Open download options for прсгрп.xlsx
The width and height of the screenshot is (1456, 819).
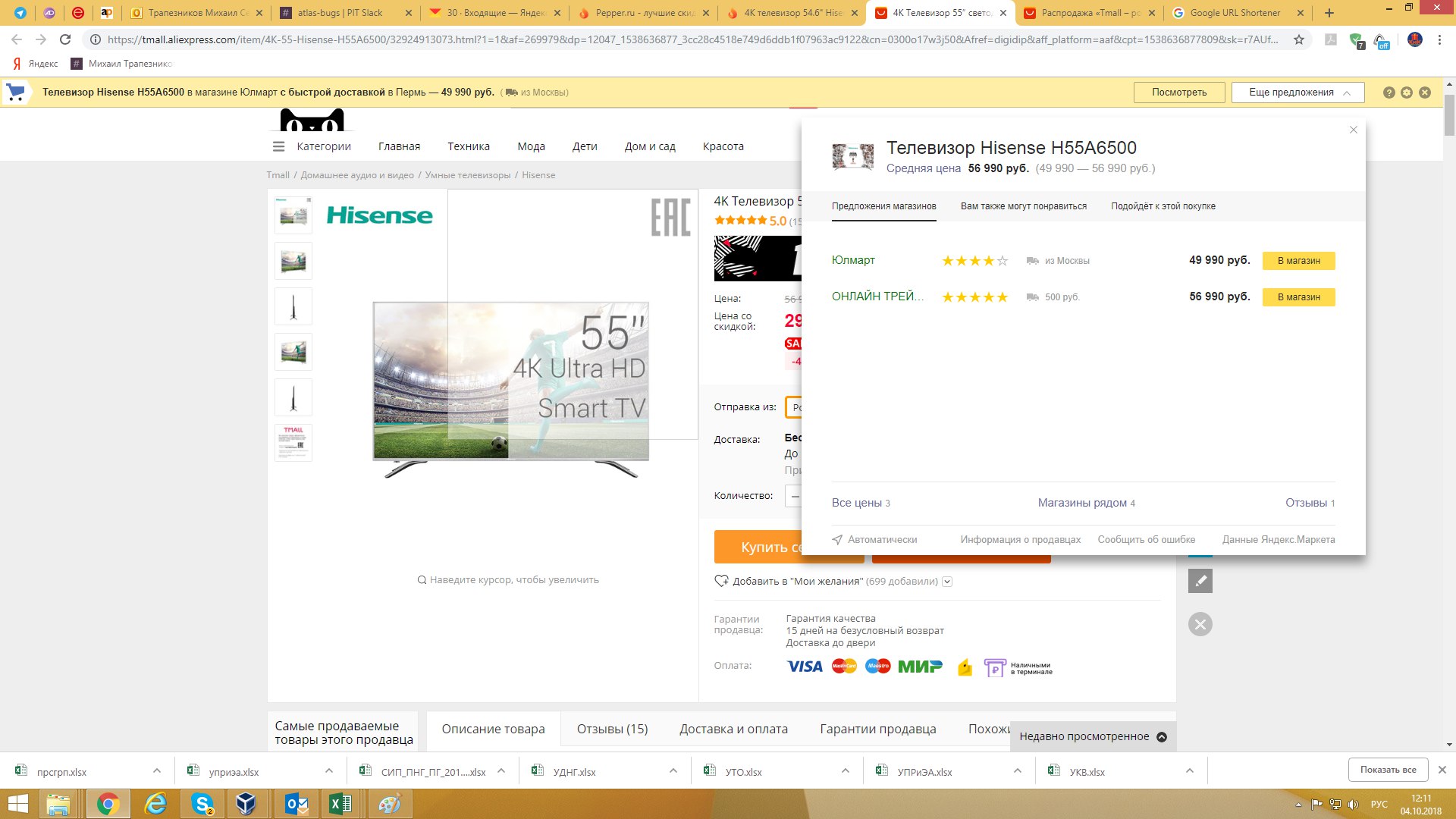(156, 771)
